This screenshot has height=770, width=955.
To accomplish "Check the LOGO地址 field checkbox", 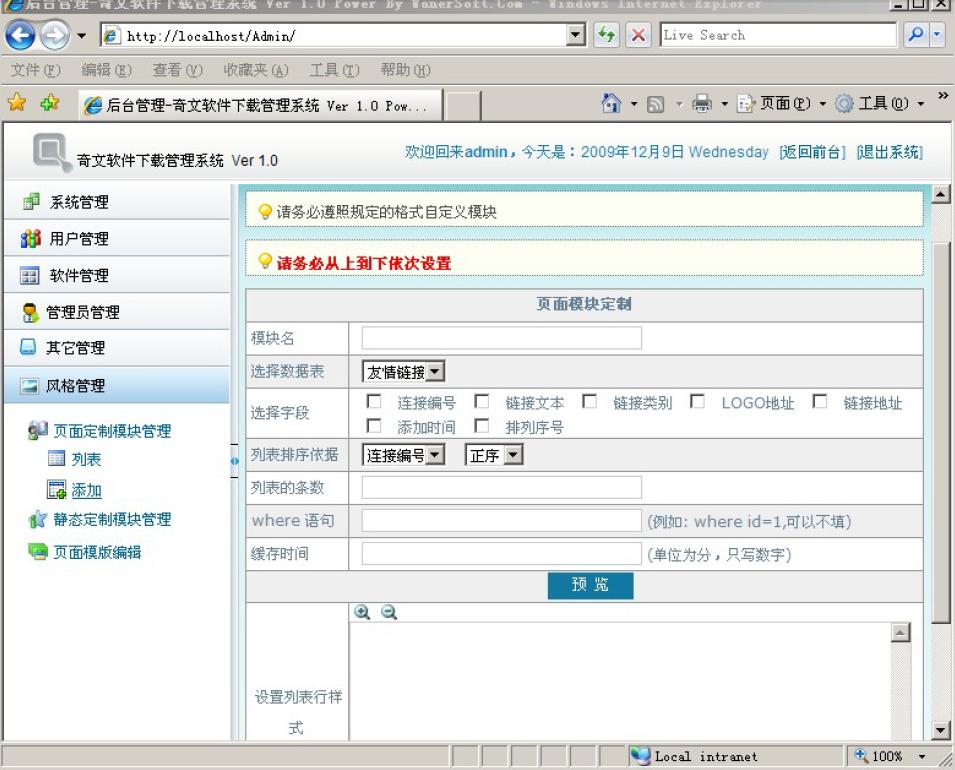I will click(x=697, y=401).
